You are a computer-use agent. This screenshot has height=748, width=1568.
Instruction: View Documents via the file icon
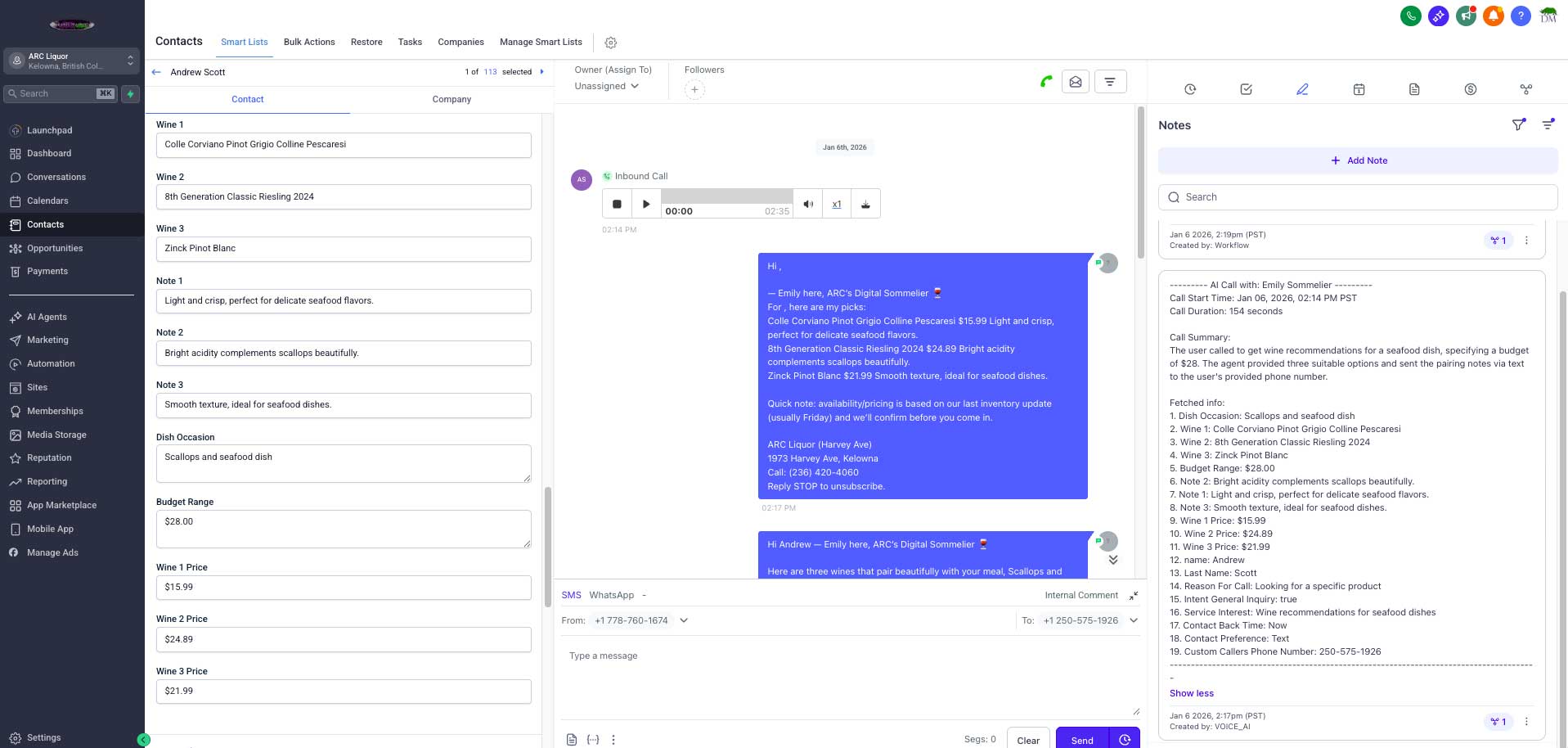[1414, 89]
